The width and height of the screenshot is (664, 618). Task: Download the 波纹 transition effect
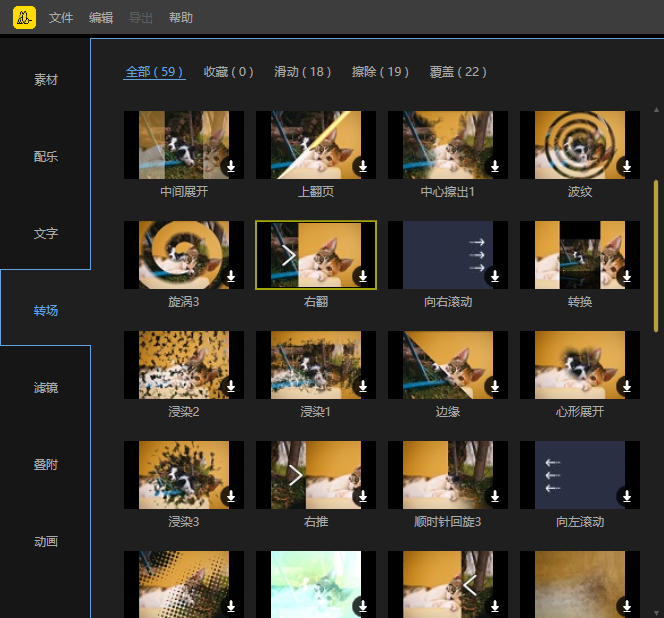pos(626,167)
